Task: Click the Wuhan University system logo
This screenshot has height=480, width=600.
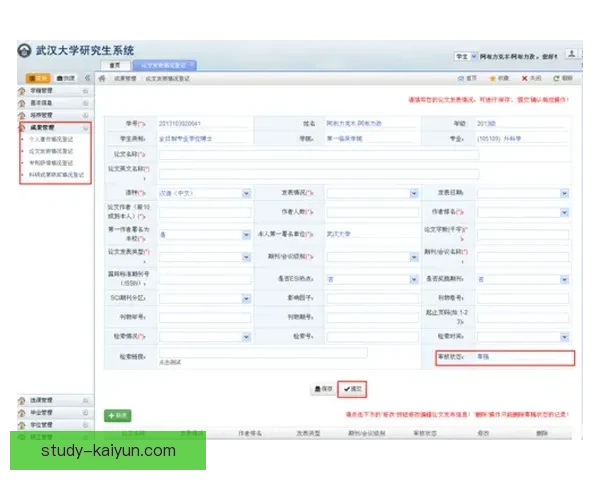Action: coord(24,51)
